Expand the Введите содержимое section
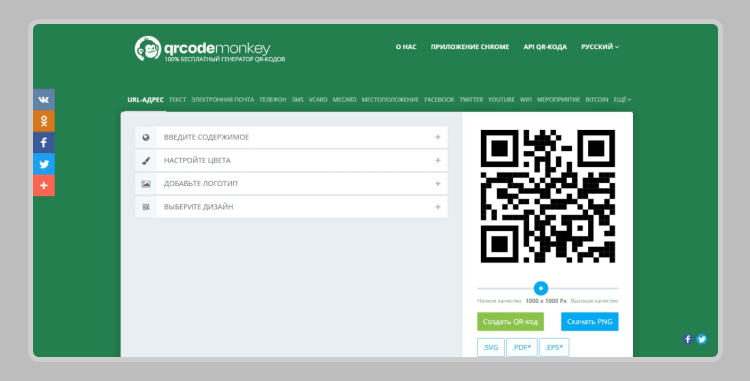Image resolution: width=750 pixels, height=381 pixels. (291, 137)
